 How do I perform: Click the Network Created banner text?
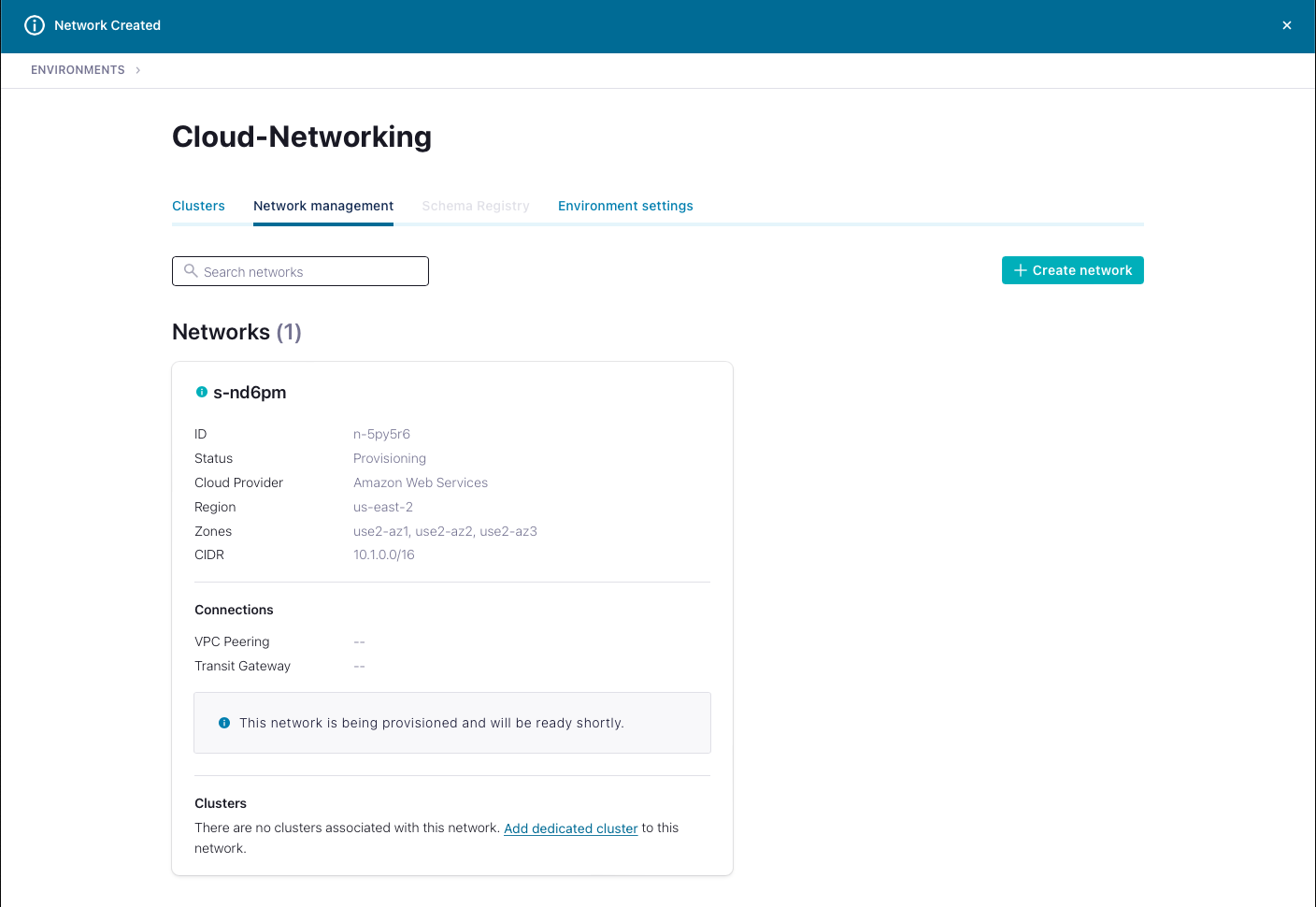coord(107,25)
